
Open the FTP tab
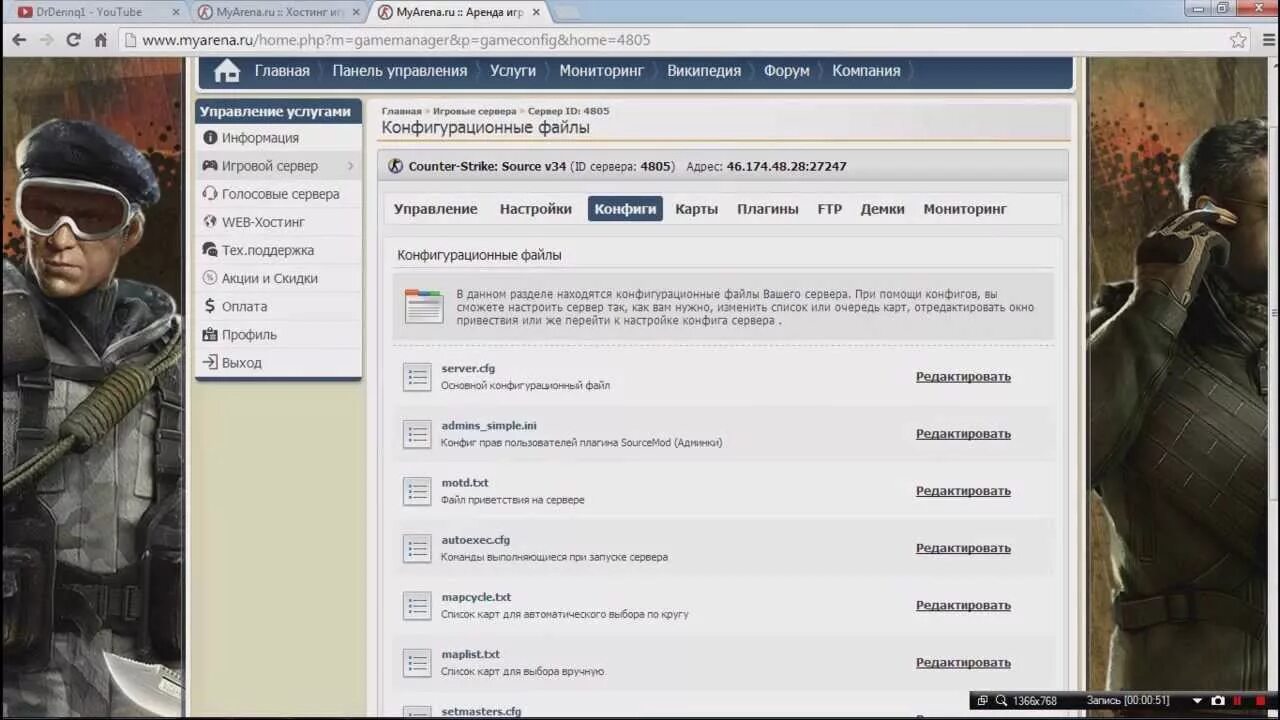coord(830,209)
